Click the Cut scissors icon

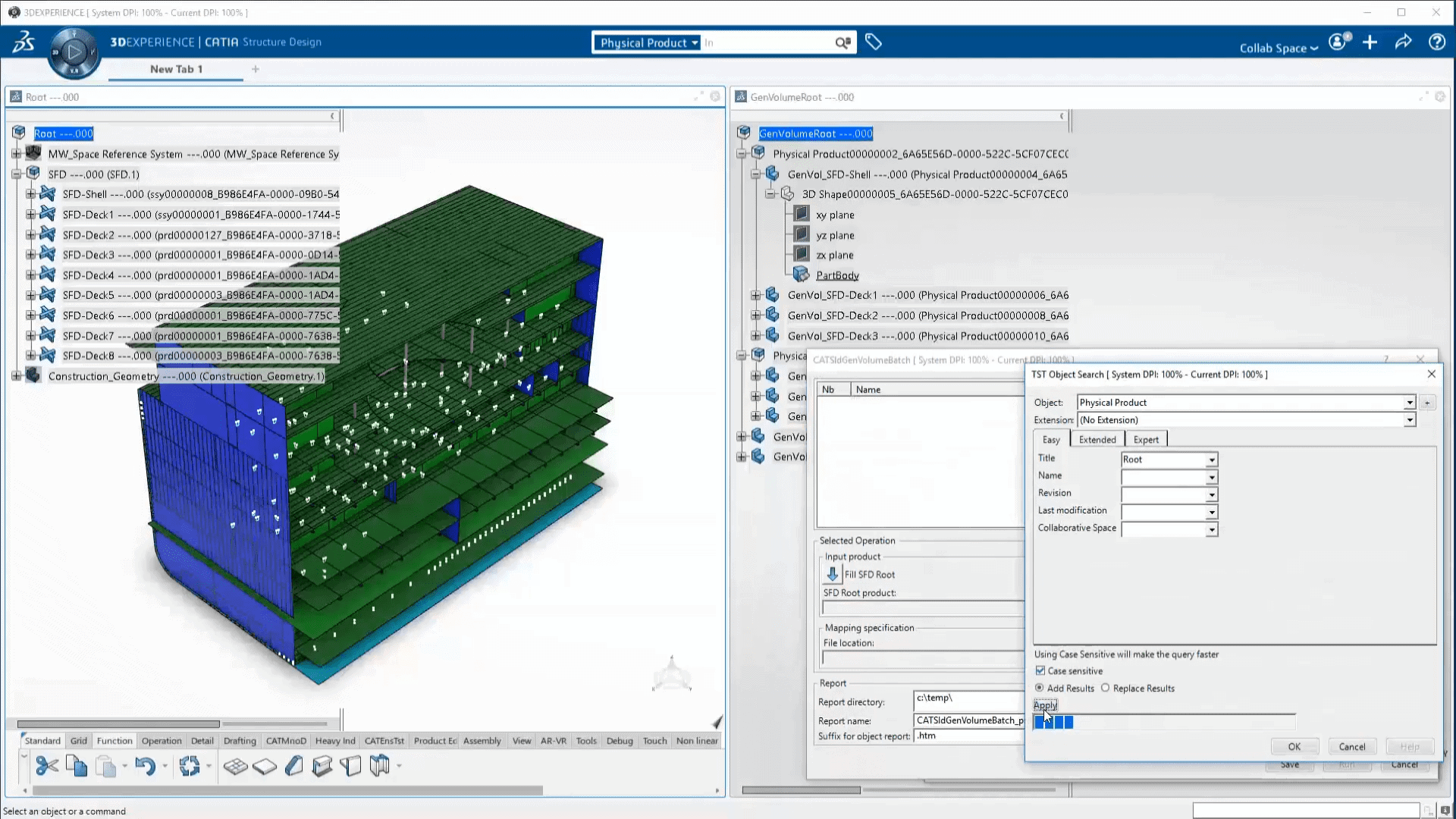[47, 767]
